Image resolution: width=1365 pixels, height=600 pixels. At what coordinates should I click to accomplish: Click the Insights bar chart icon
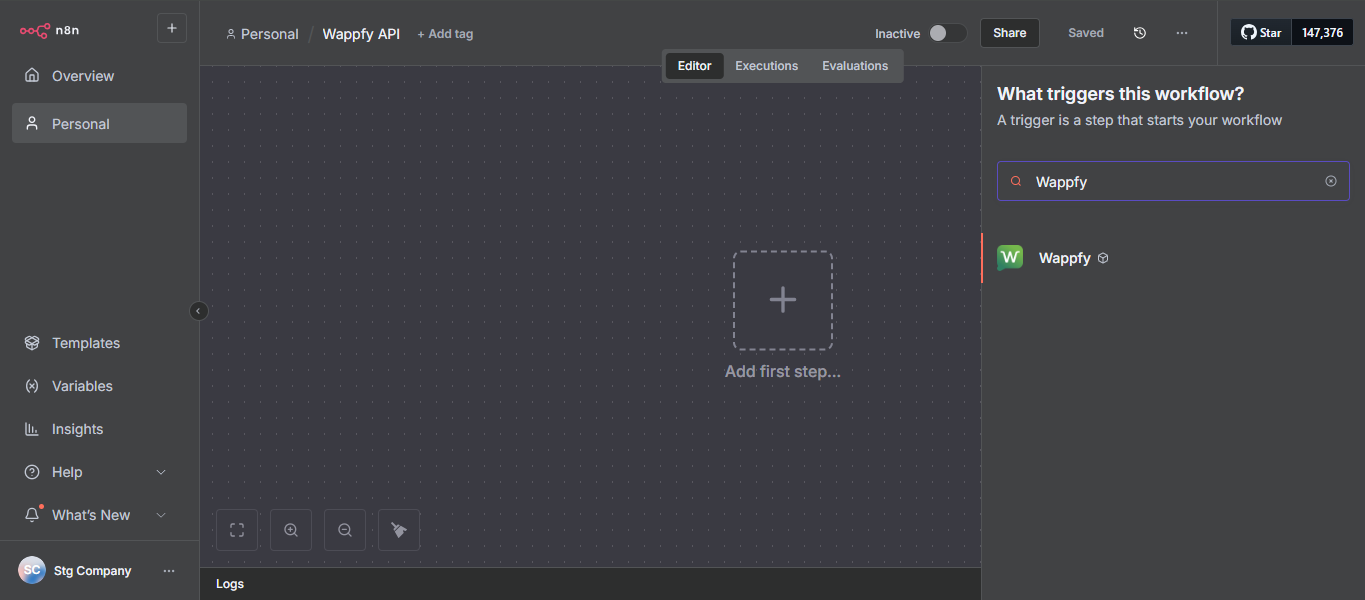pyautogui.click(x=32, y=429)
